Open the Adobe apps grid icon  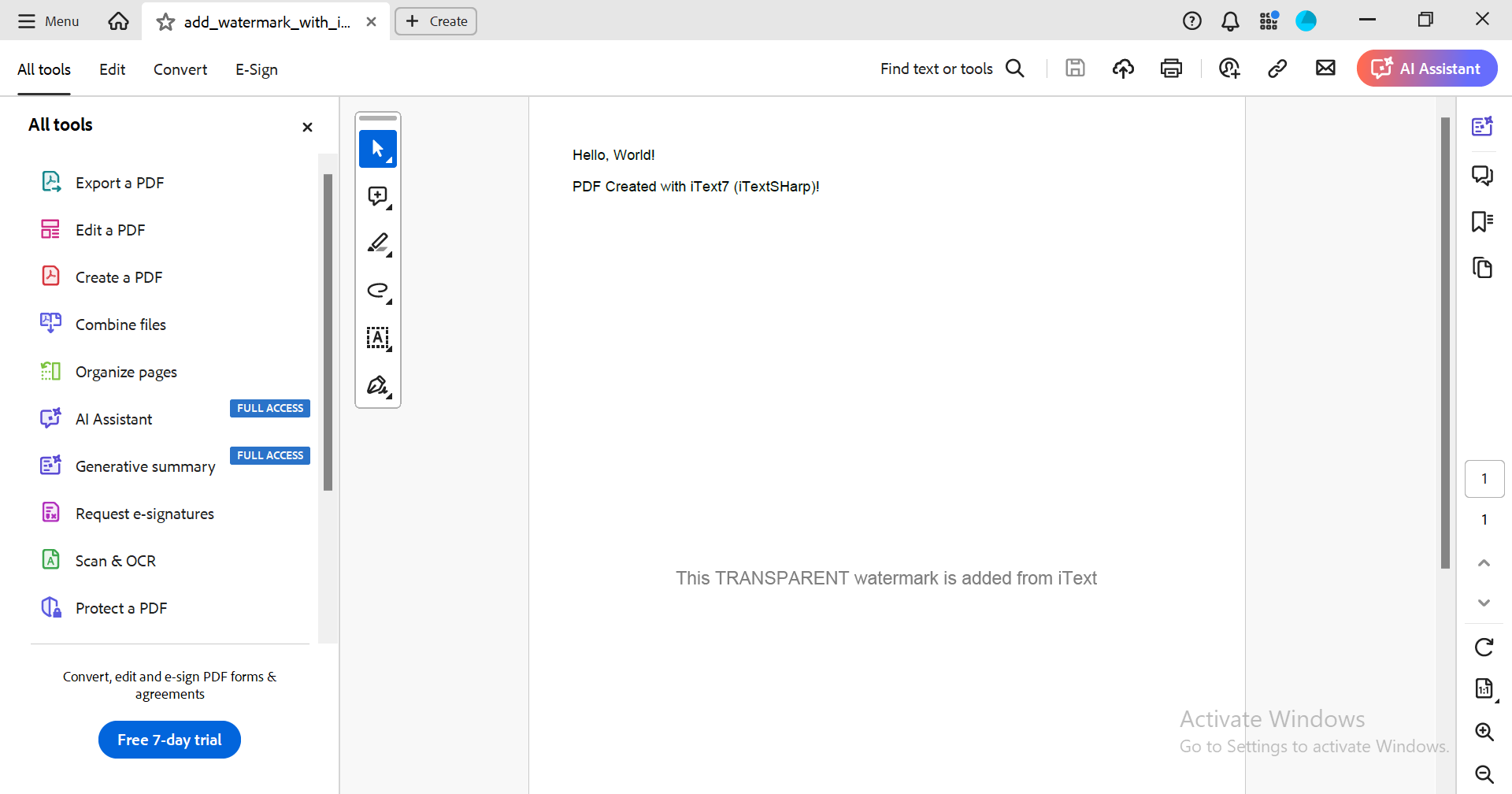(x=1269, y=21)
